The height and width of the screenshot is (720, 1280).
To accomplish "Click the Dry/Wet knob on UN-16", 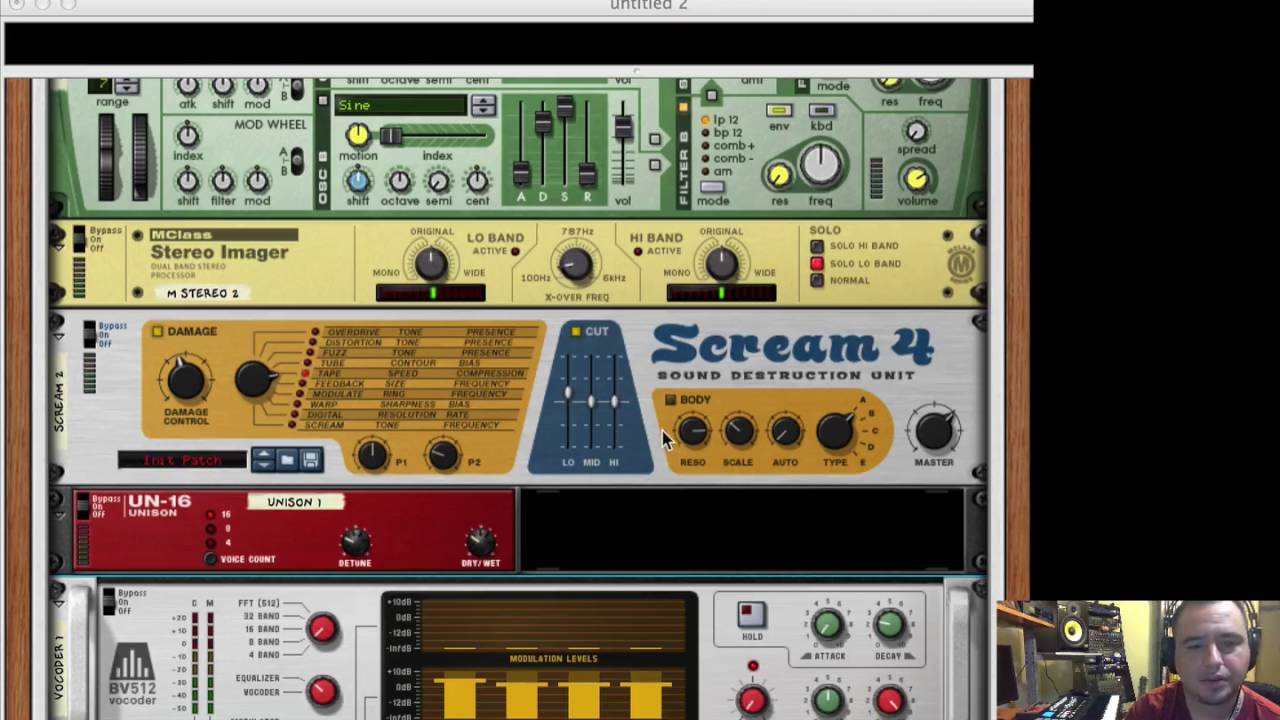I will (481, 541).
